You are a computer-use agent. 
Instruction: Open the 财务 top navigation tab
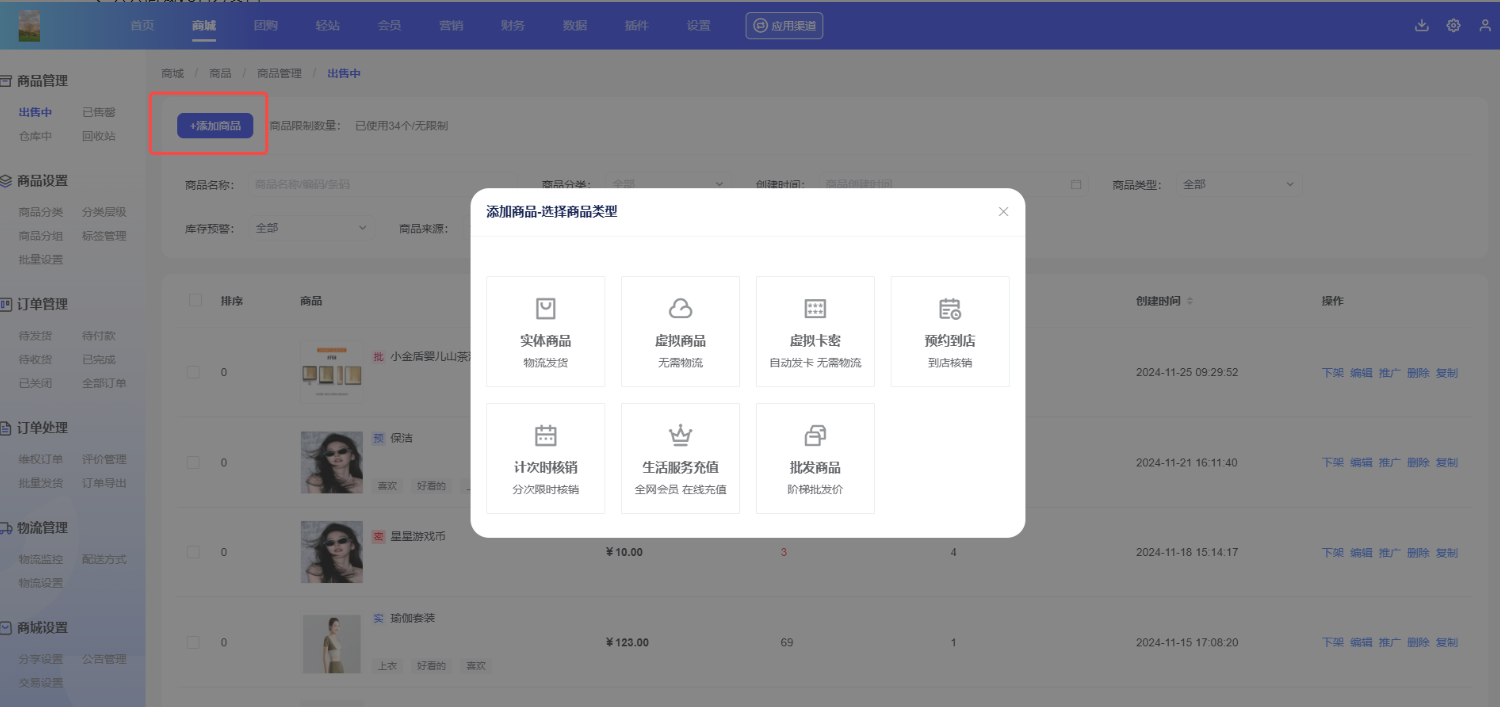pyautogui.click(x=513, y=25)
